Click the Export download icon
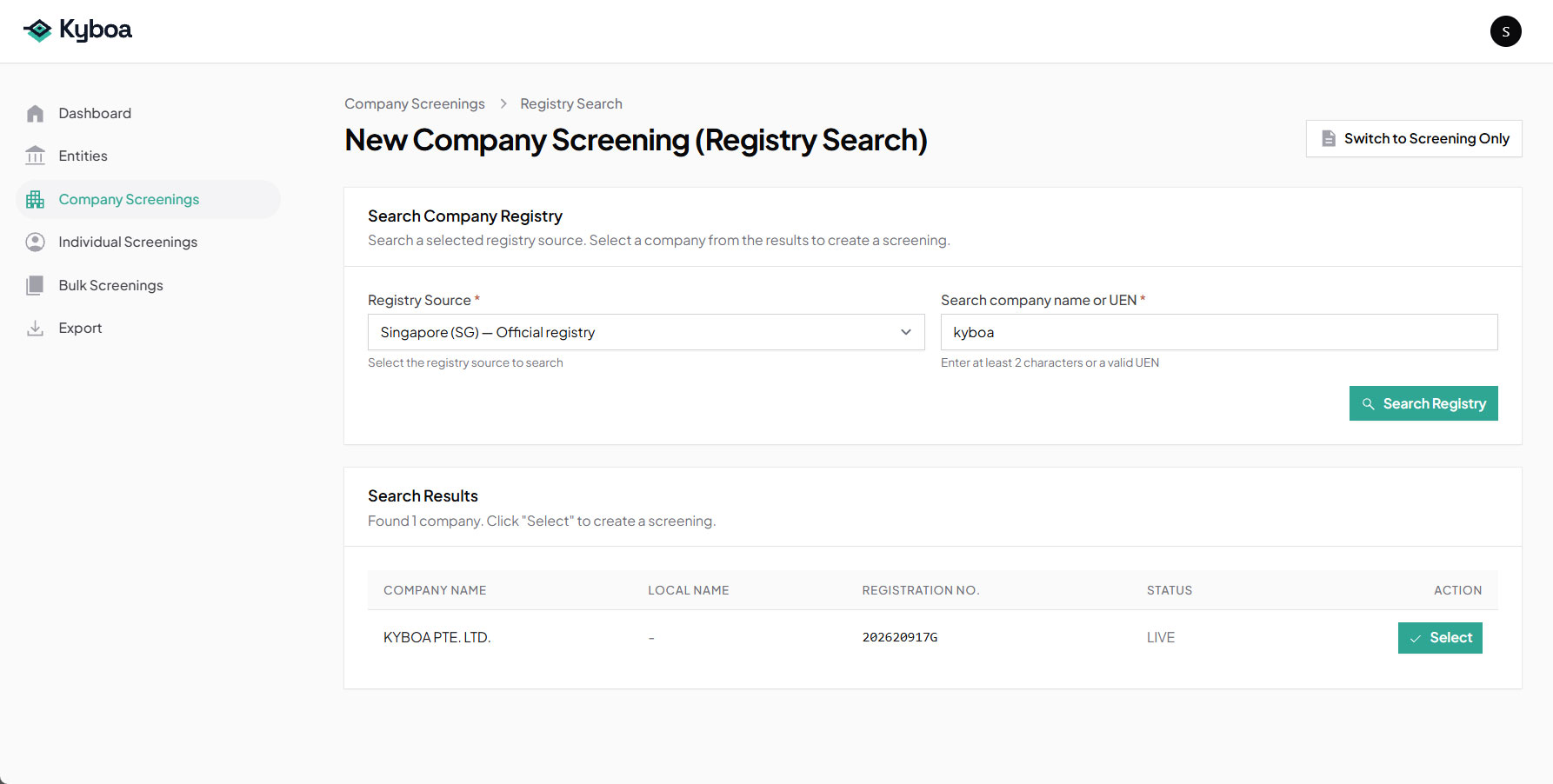This screenshot has width=1553, height=784. (x=35, y=328)
